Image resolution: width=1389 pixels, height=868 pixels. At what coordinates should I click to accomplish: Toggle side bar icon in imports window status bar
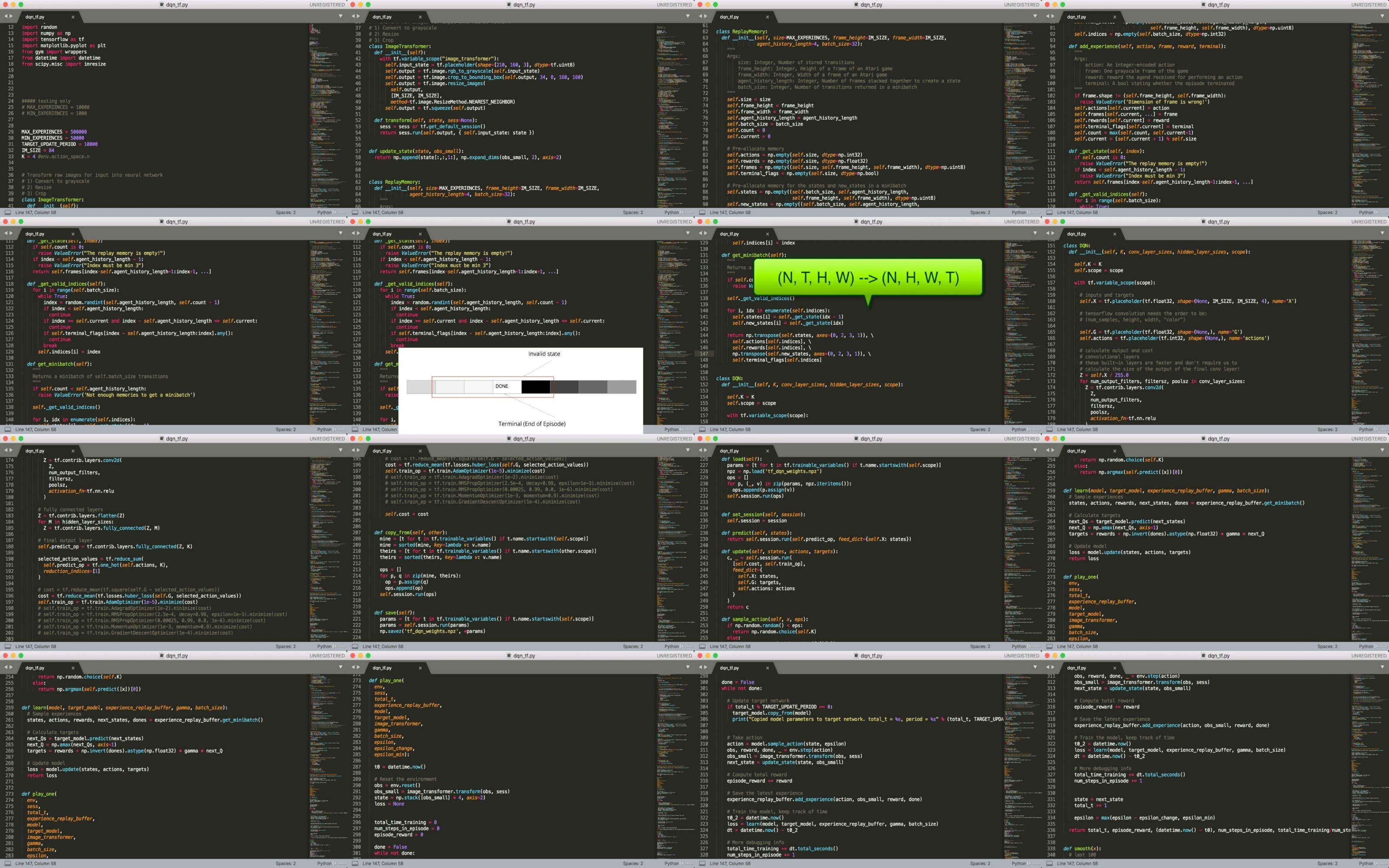[7, 212]
